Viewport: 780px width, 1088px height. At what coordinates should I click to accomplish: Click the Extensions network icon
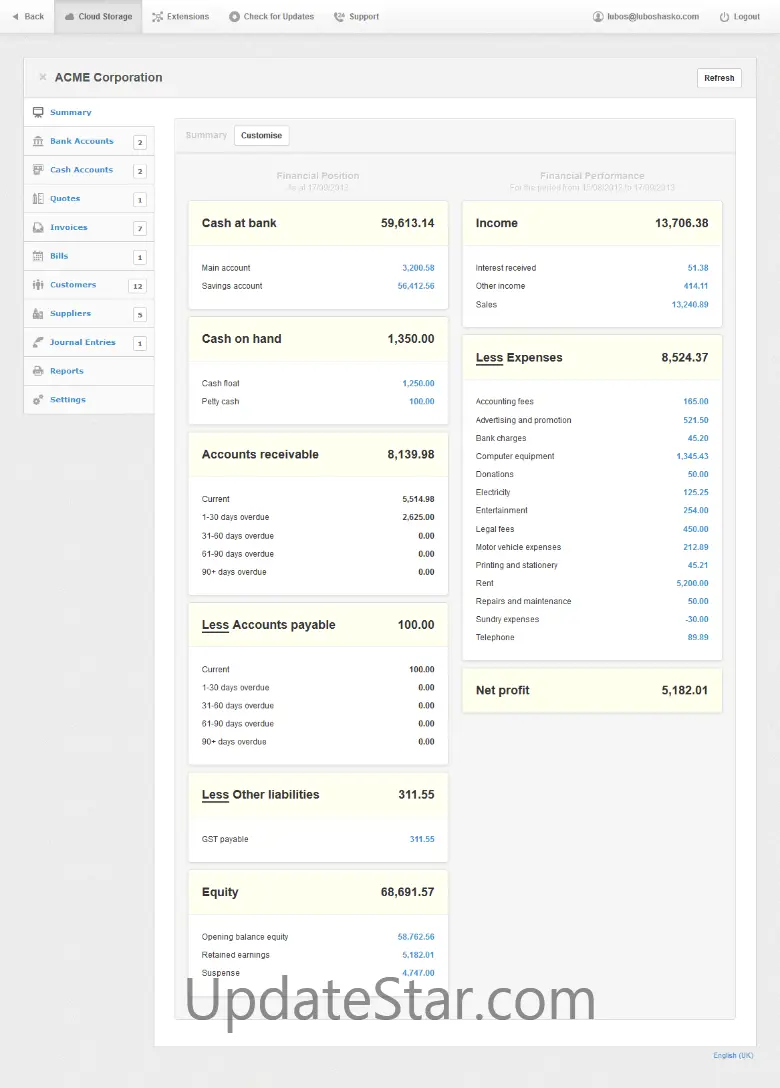point(158,17)
